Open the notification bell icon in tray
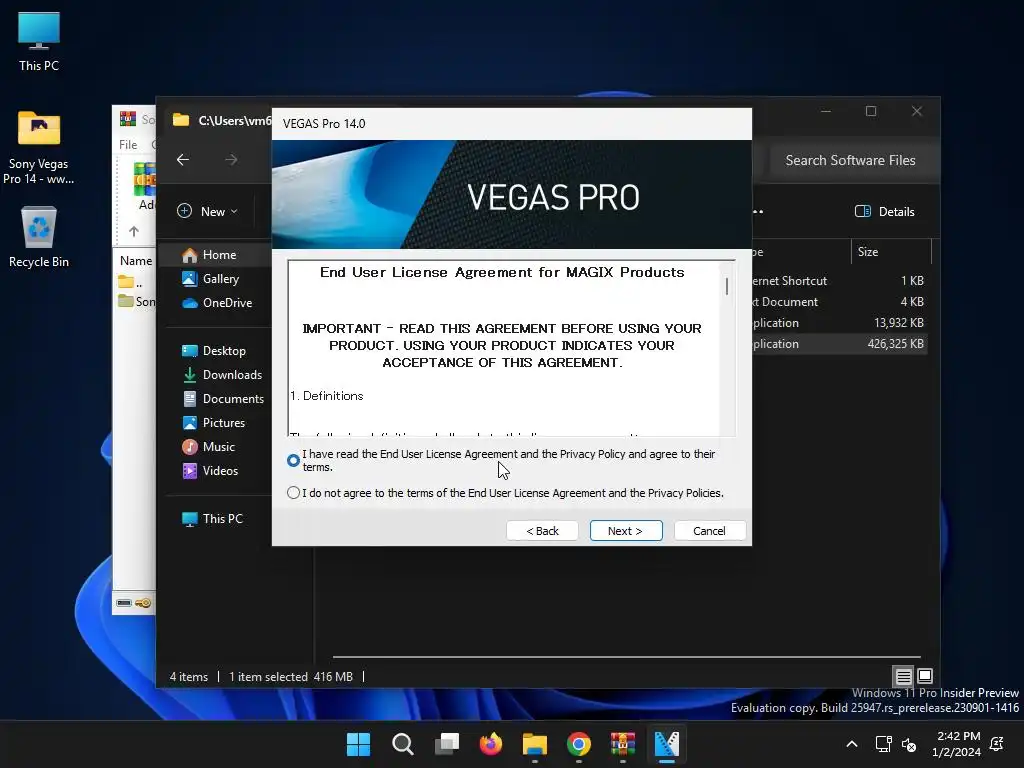Viewport: 1024px width, 768px height. 997,744
